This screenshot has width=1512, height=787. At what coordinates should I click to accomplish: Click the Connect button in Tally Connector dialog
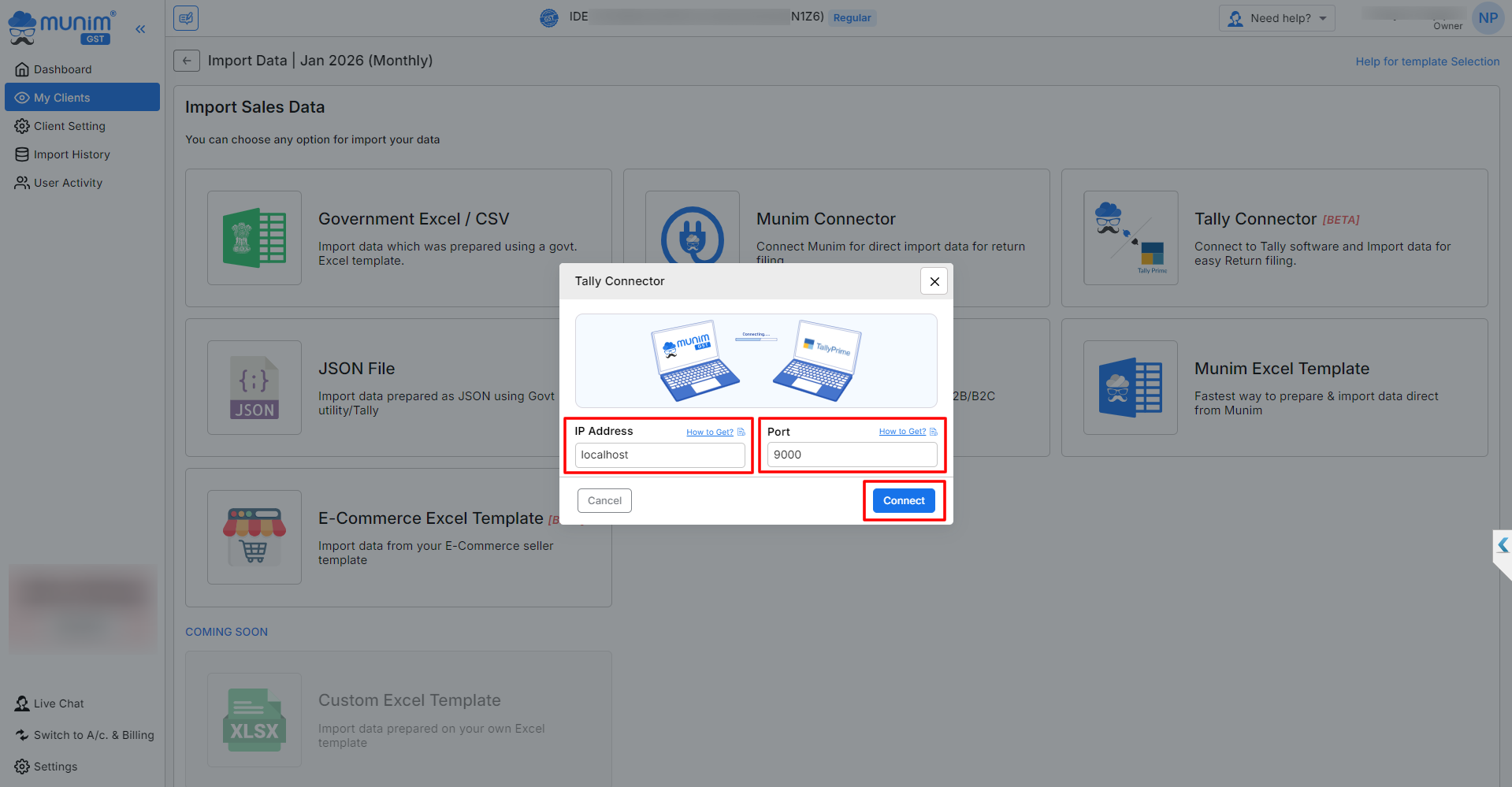pos(904,500)
